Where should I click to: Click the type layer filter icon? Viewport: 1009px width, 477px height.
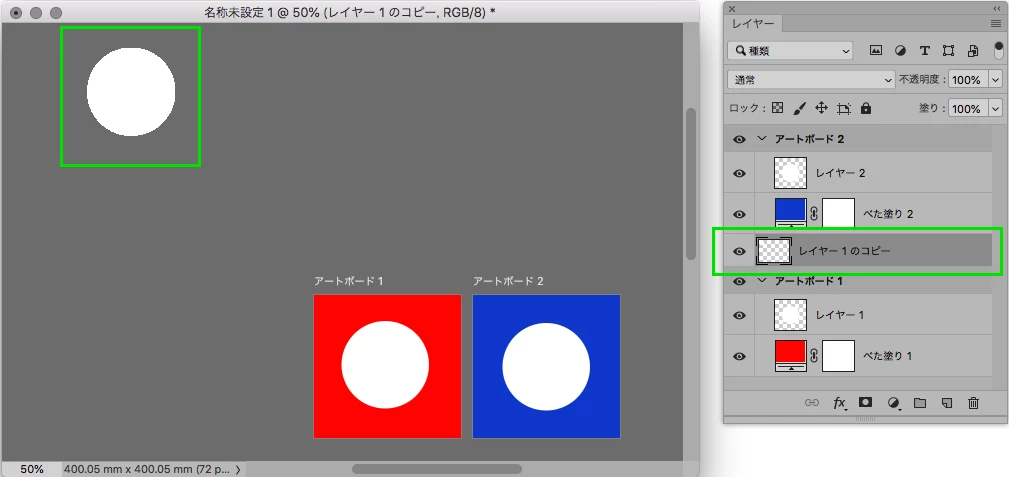coord(925,50)
